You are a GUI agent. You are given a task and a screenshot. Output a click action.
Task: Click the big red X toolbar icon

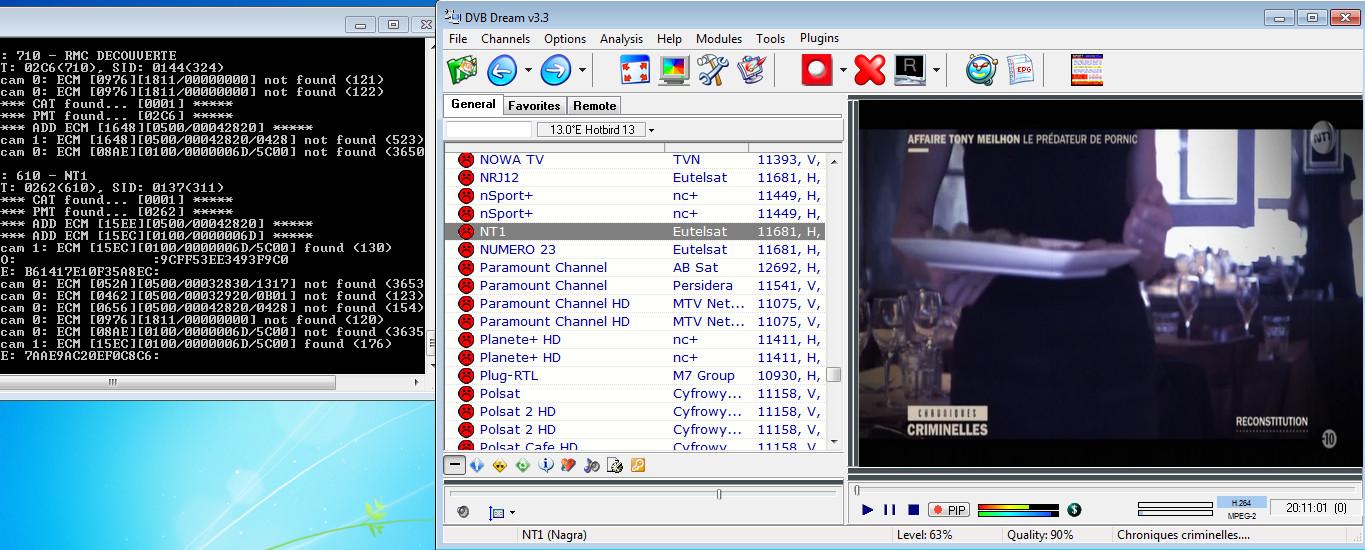pos(870,70)
